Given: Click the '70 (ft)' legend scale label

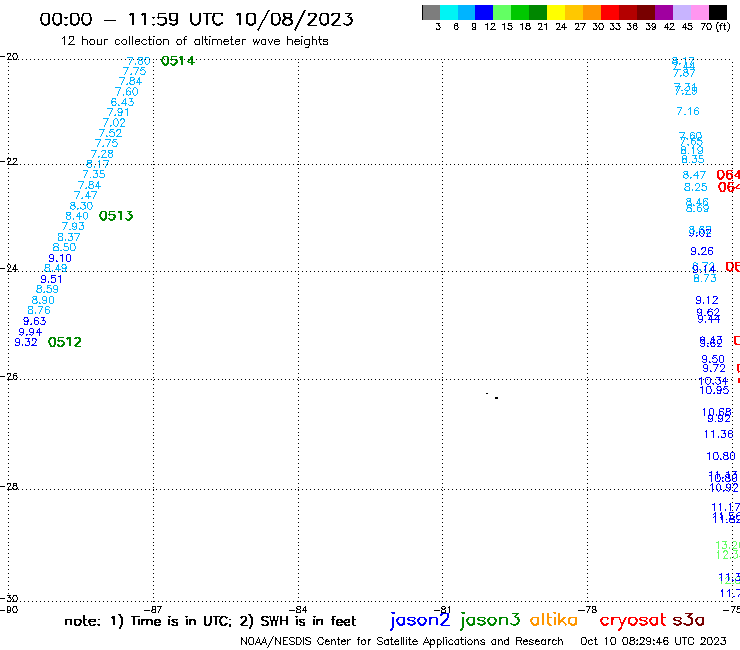Looking at the screenshot, I should (x=715, y=27).
